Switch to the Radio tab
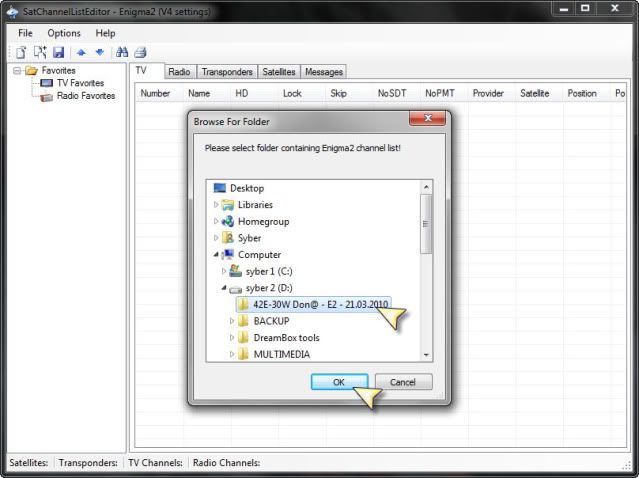 point(179,72)
